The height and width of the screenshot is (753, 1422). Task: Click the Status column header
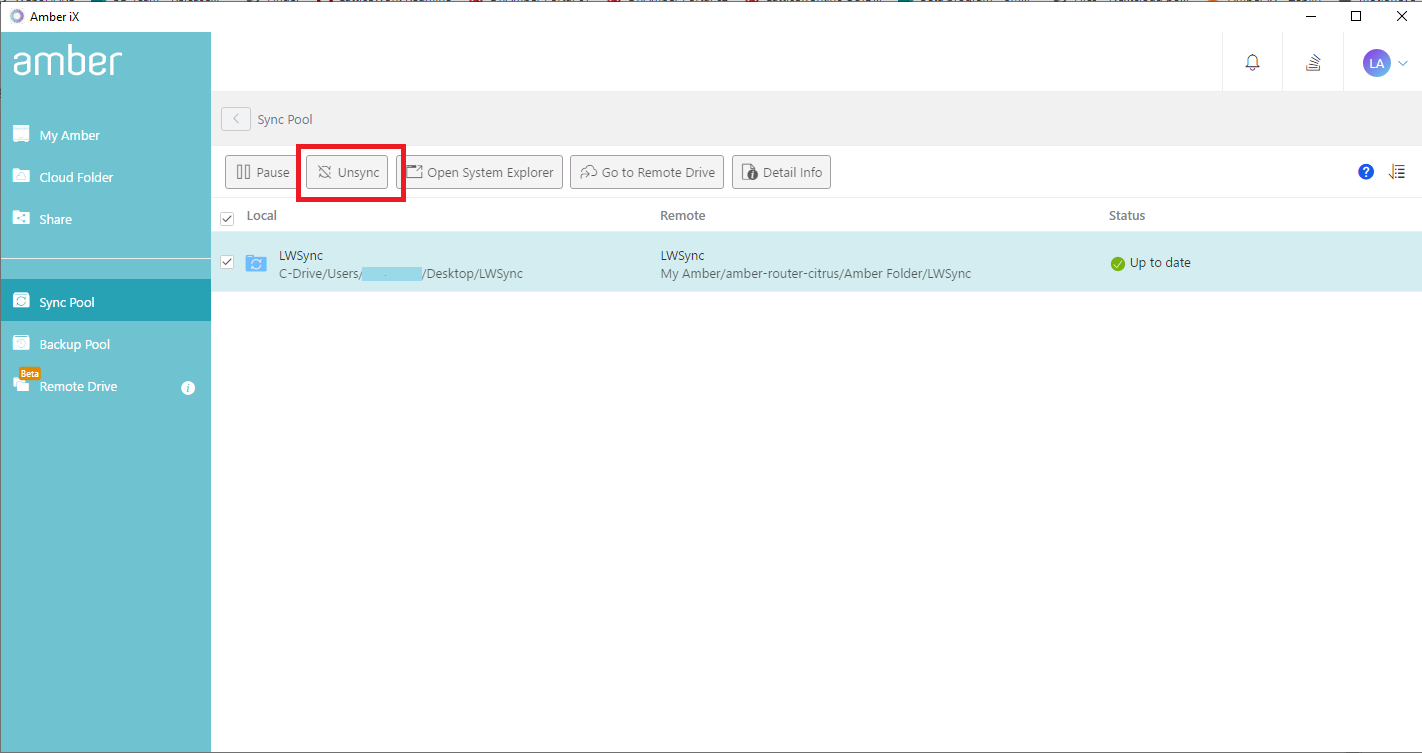point(1127,215)
